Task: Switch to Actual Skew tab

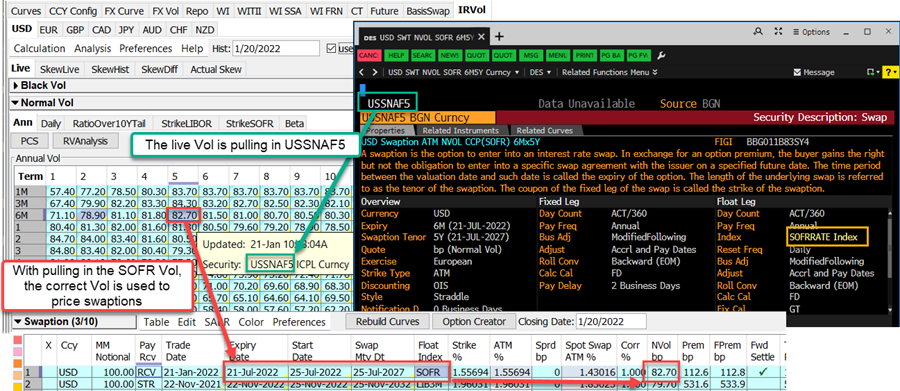Action: [x=216, y=69]
